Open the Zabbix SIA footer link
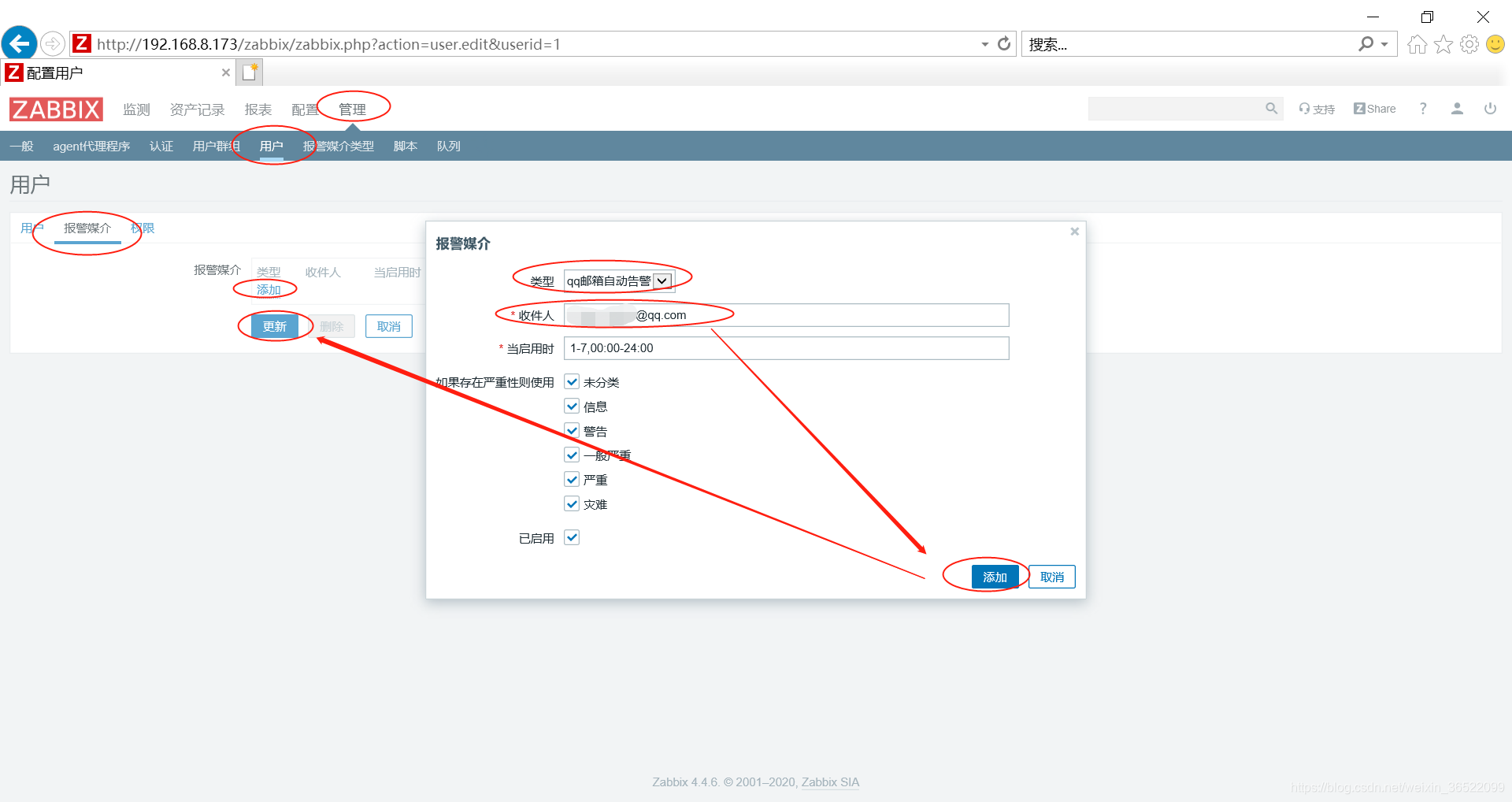Viewport: 1512px width, 802px height. (x=830, y=782)
